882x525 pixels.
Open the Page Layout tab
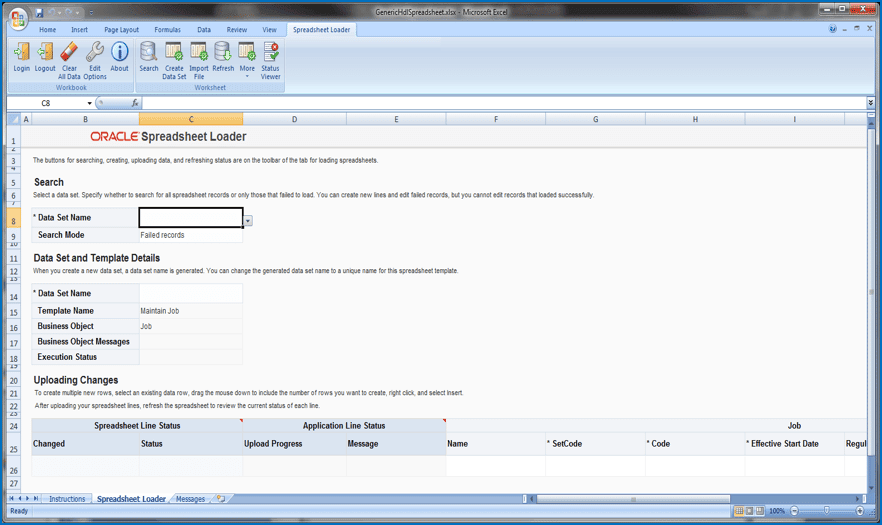coord(121,30)
